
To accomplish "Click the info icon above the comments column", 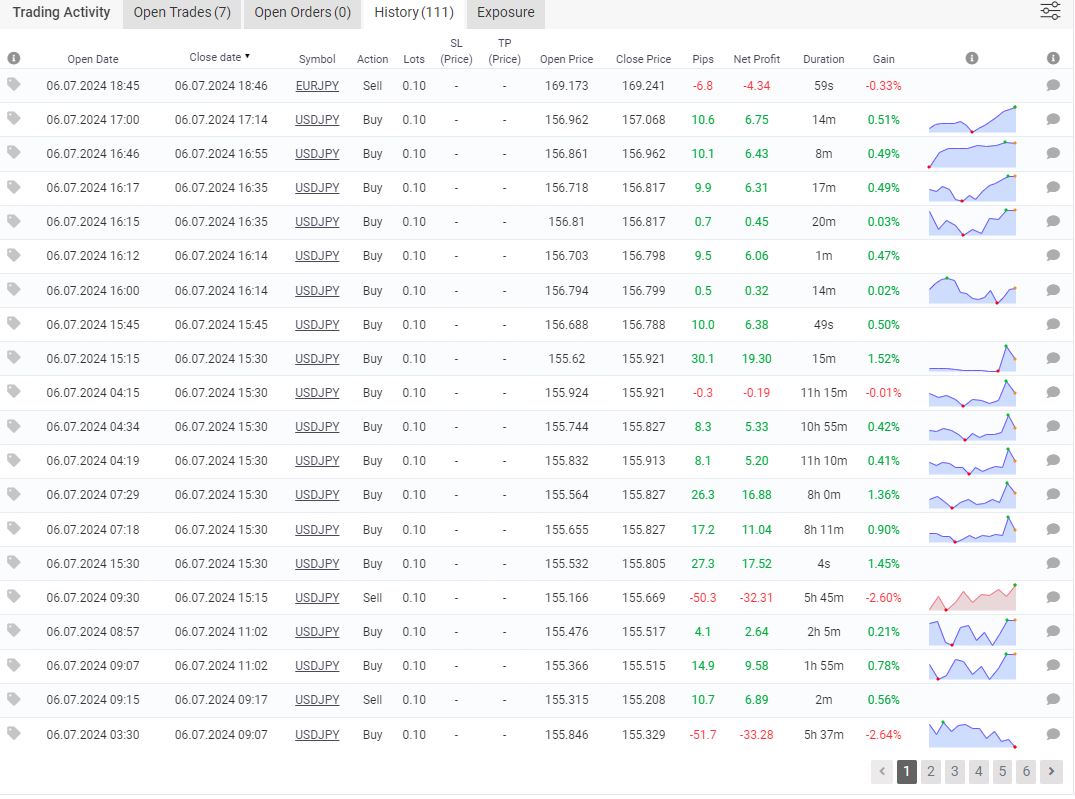I will [1053, 59].
